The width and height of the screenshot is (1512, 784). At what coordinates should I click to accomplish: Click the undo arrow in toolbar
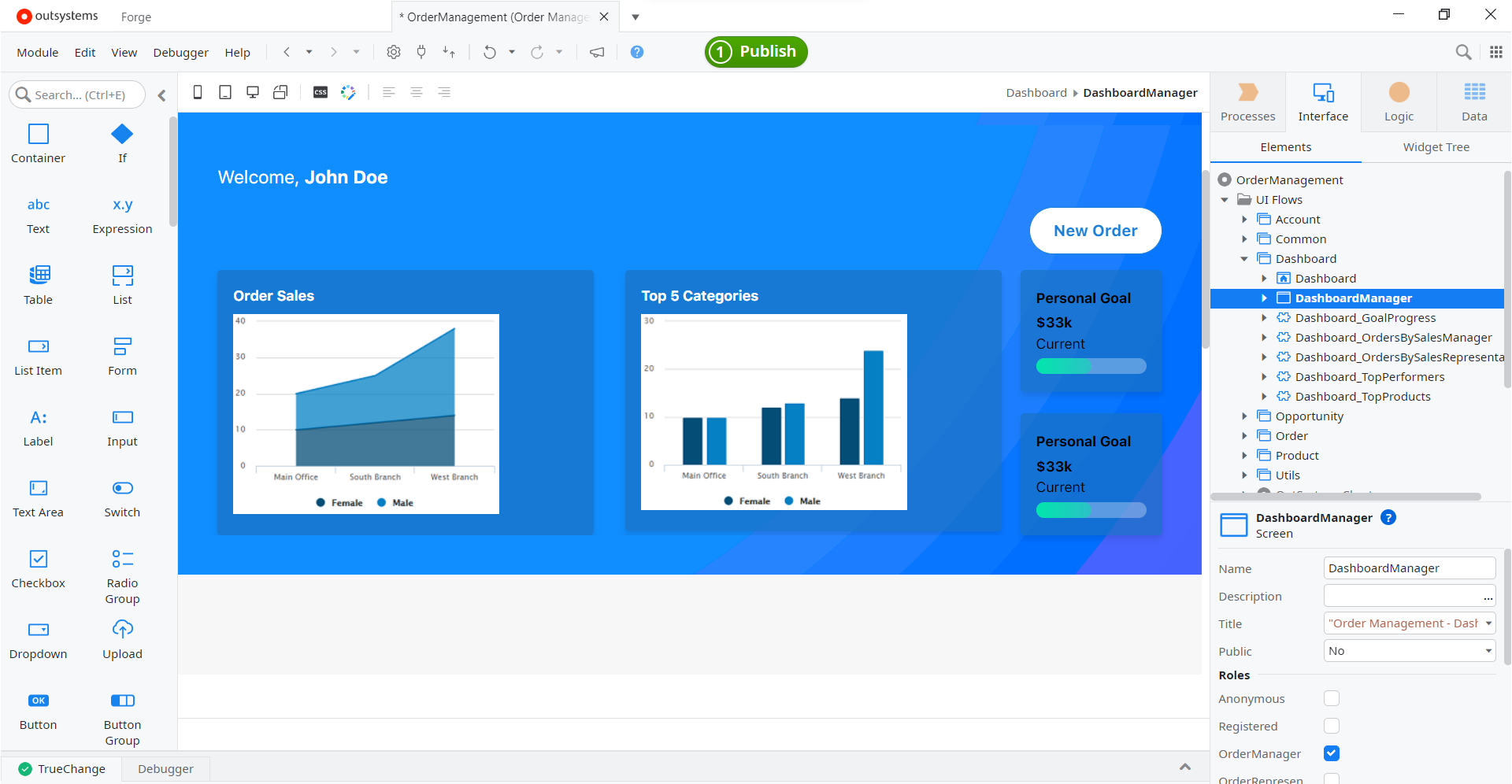(x=489, y=52)
